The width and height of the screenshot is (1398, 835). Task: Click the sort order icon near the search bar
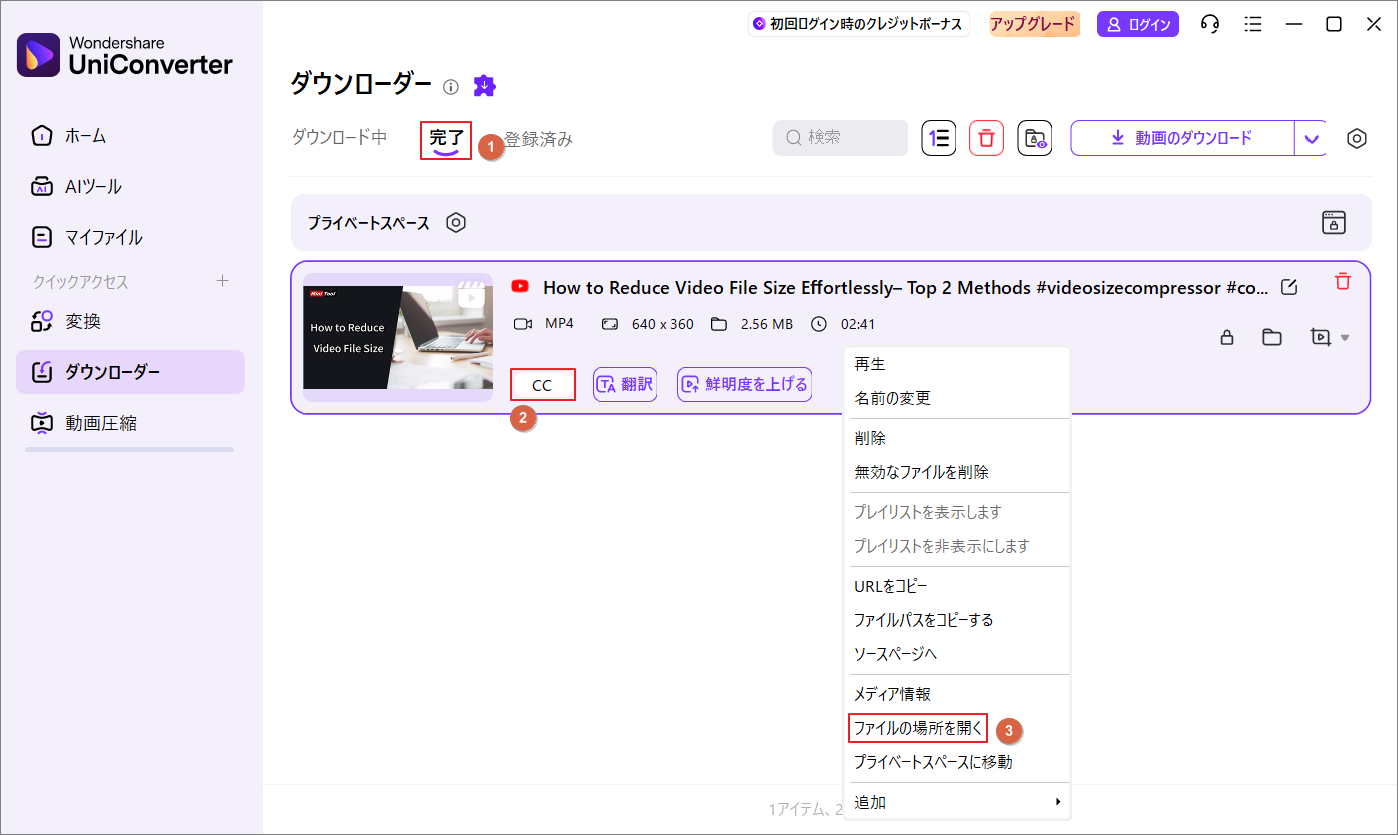click(938, 138)
